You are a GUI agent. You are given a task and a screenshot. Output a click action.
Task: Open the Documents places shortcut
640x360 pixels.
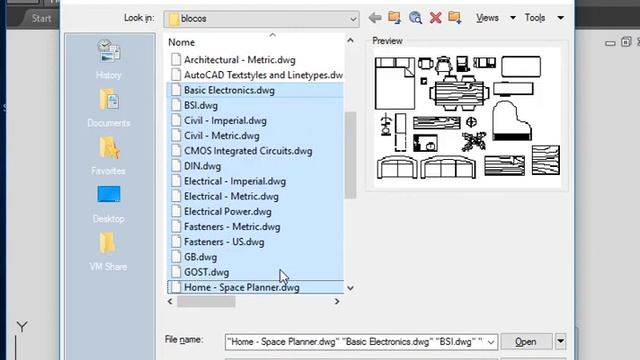(x=109, y=107)
